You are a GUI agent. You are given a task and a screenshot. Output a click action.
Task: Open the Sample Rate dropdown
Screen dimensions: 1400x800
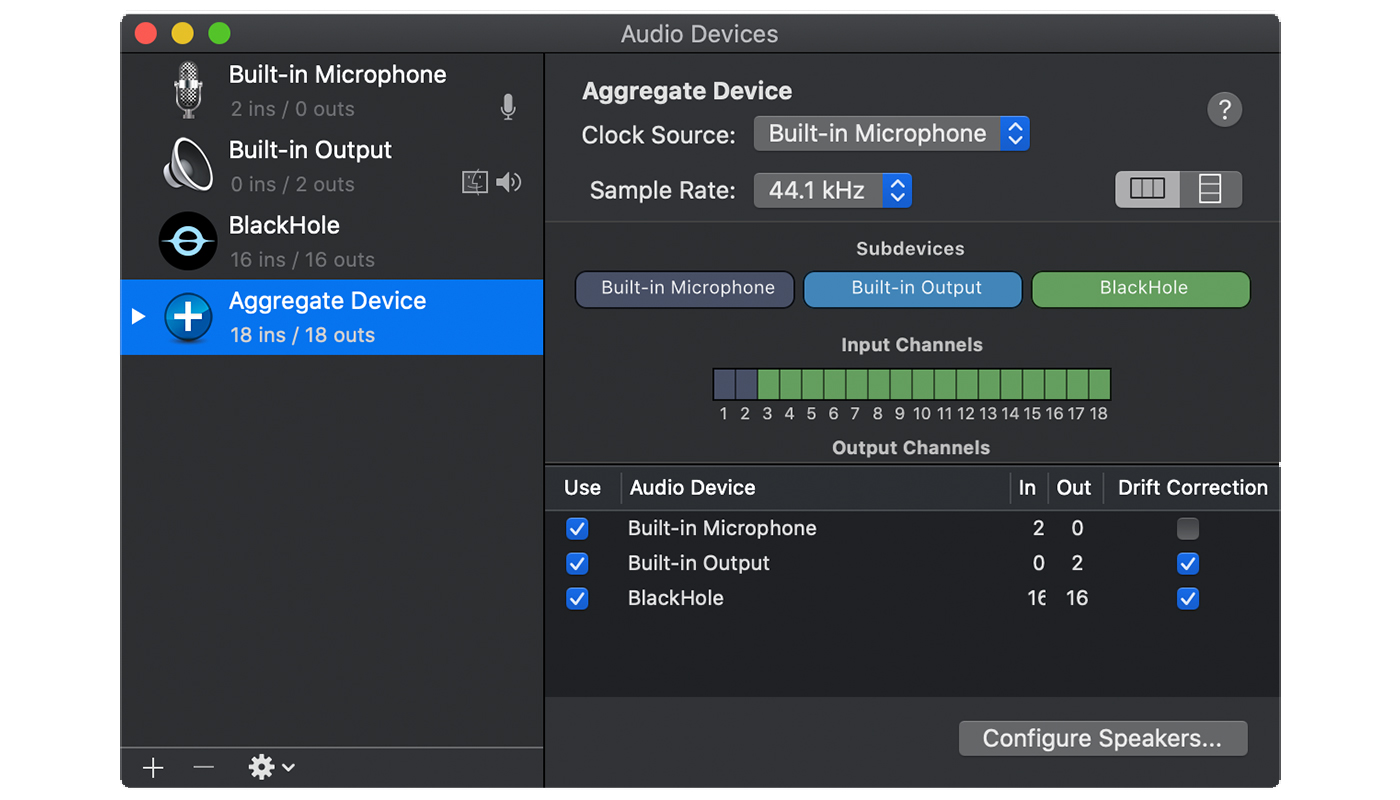832,190
